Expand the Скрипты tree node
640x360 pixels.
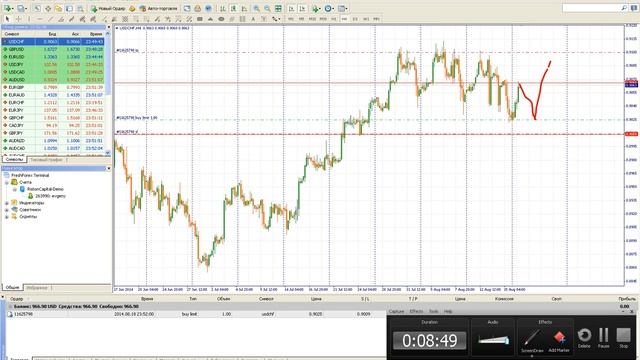(x=7, y=217)
